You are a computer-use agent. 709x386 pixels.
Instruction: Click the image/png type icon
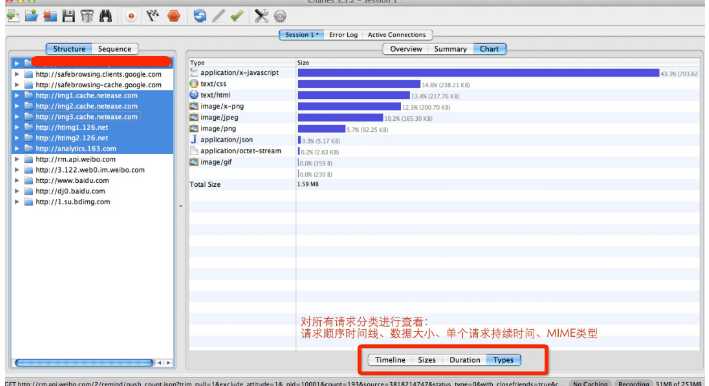[x=194, y=128]
